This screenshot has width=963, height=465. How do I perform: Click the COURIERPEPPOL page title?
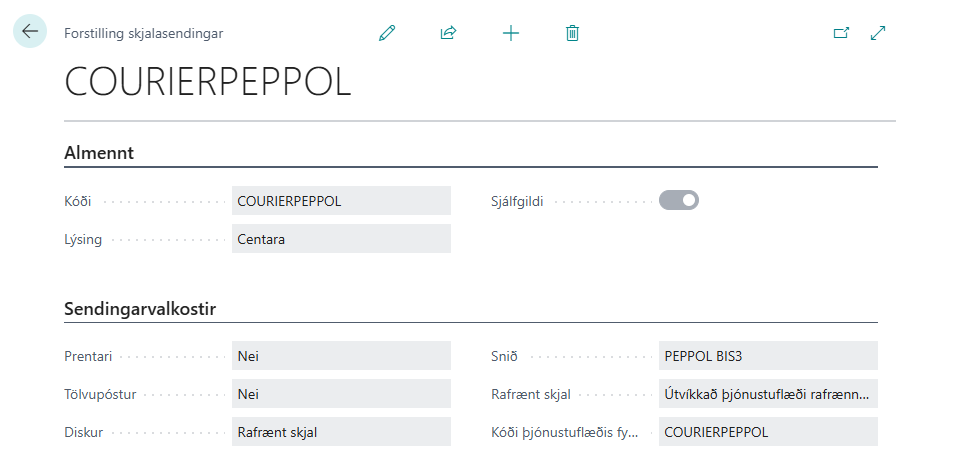pyautogui.click(x=208, y=82)
